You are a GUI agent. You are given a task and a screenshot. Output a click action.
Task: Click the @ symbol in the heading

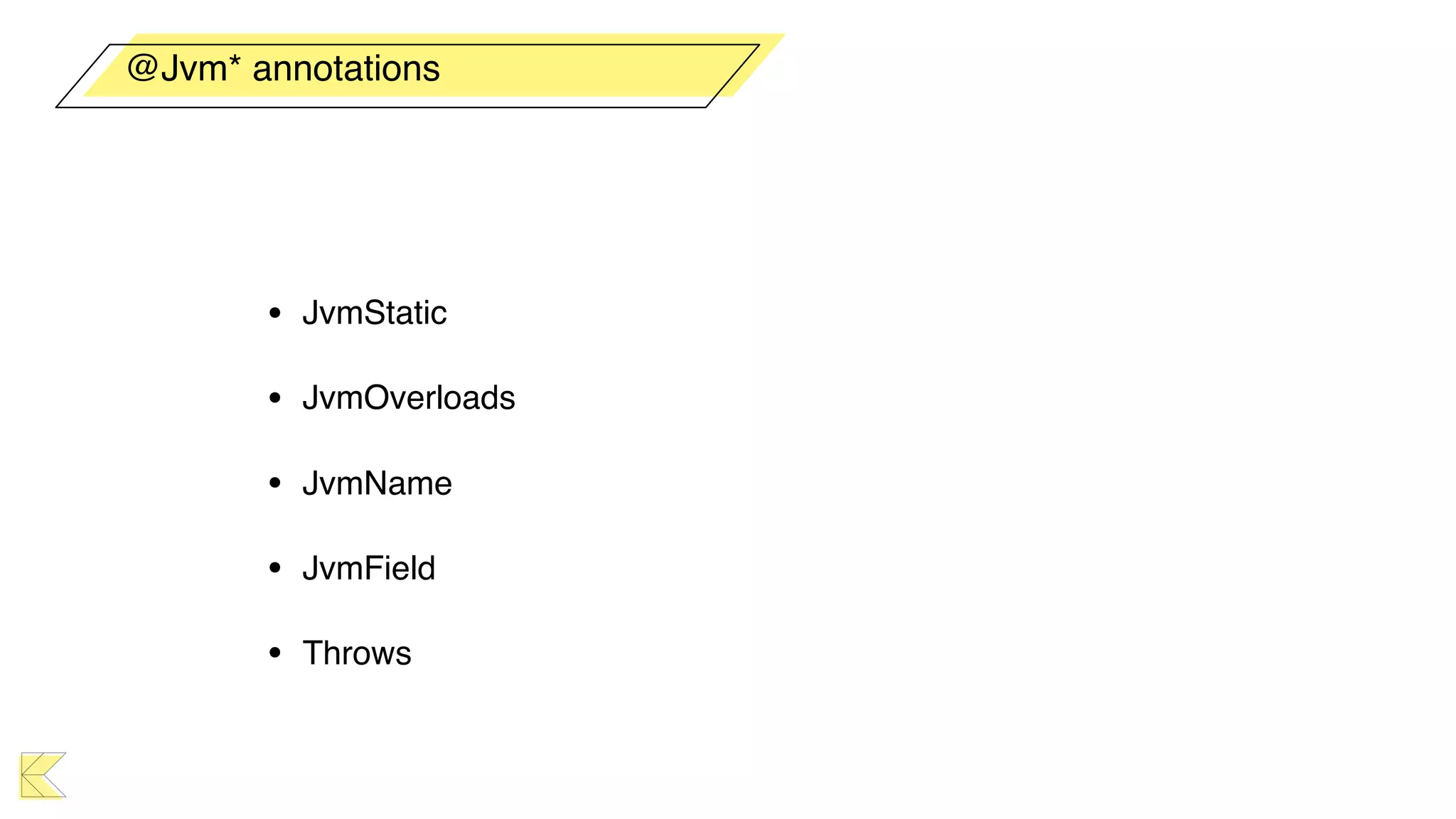(x=142, y=69)
